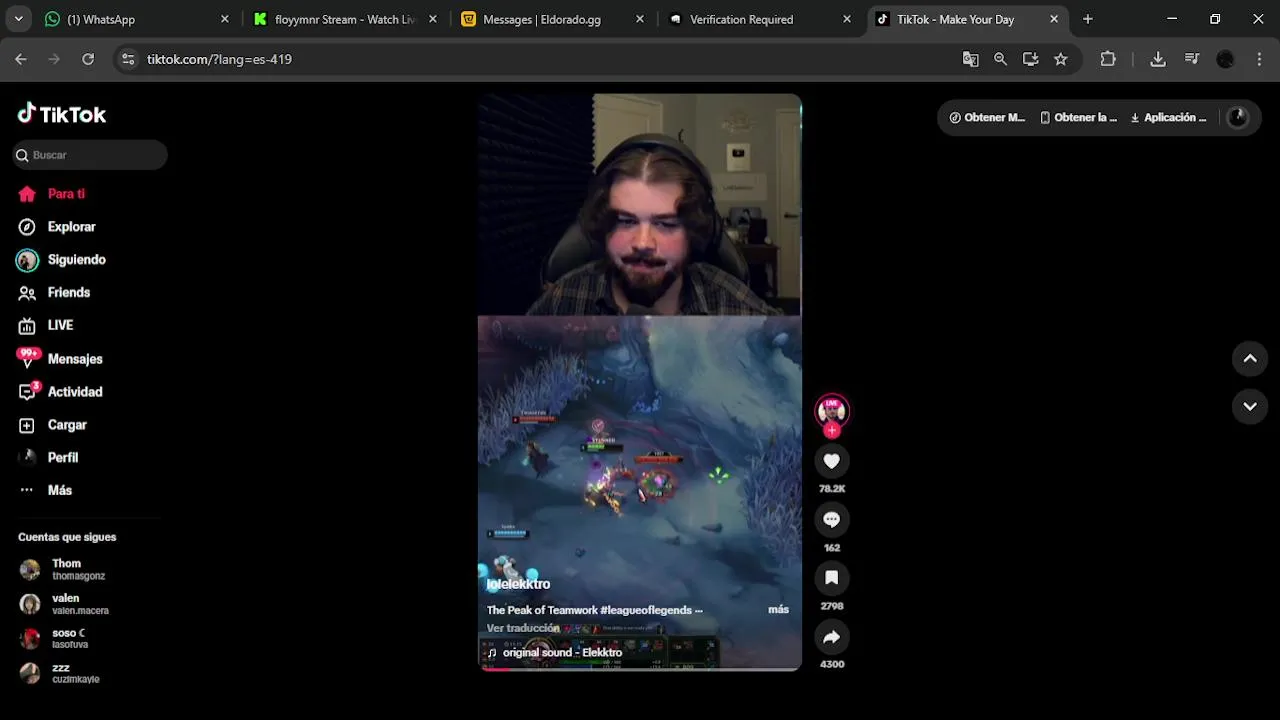Click the TikTok logo
The width and height of the screenshot is (1280, 720).
coord(62,114)
